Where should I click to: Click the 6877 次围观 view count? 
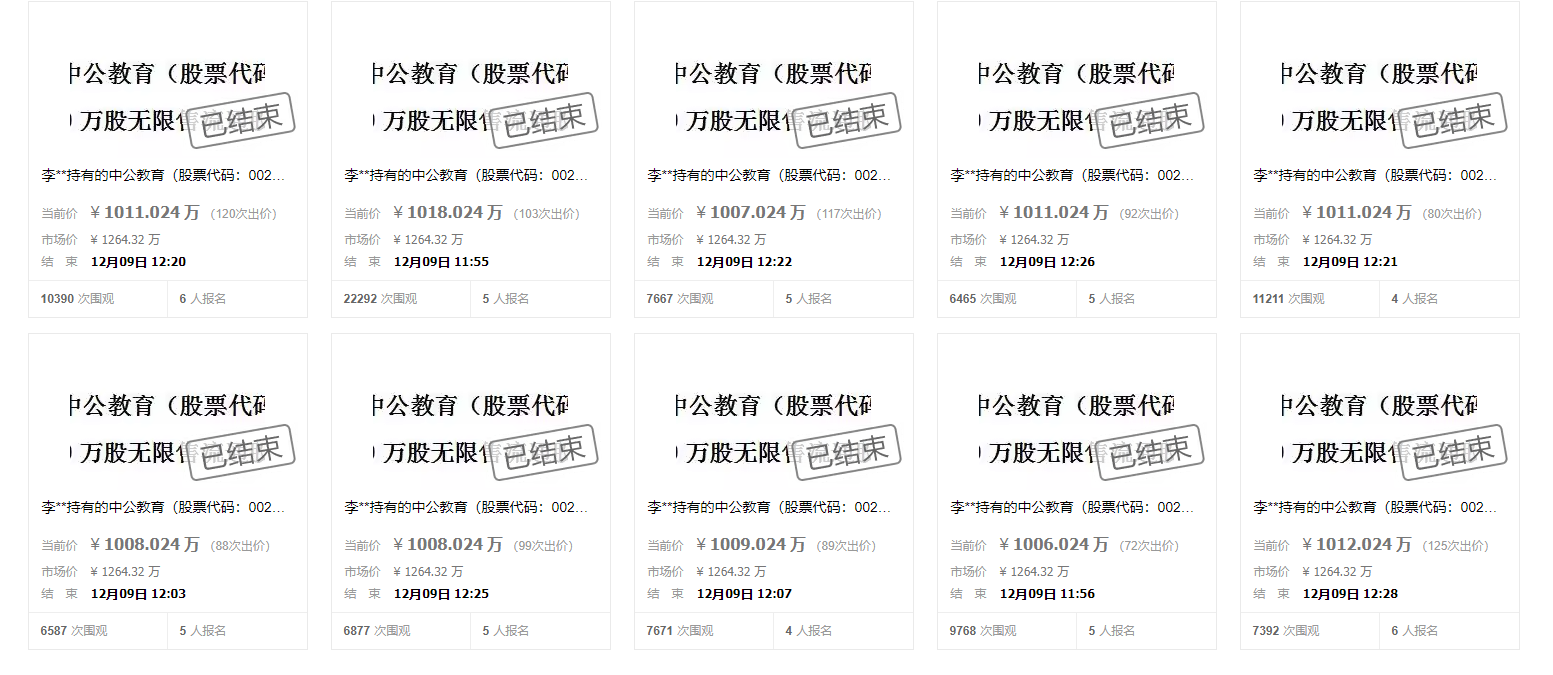click(x=377, y=631)
